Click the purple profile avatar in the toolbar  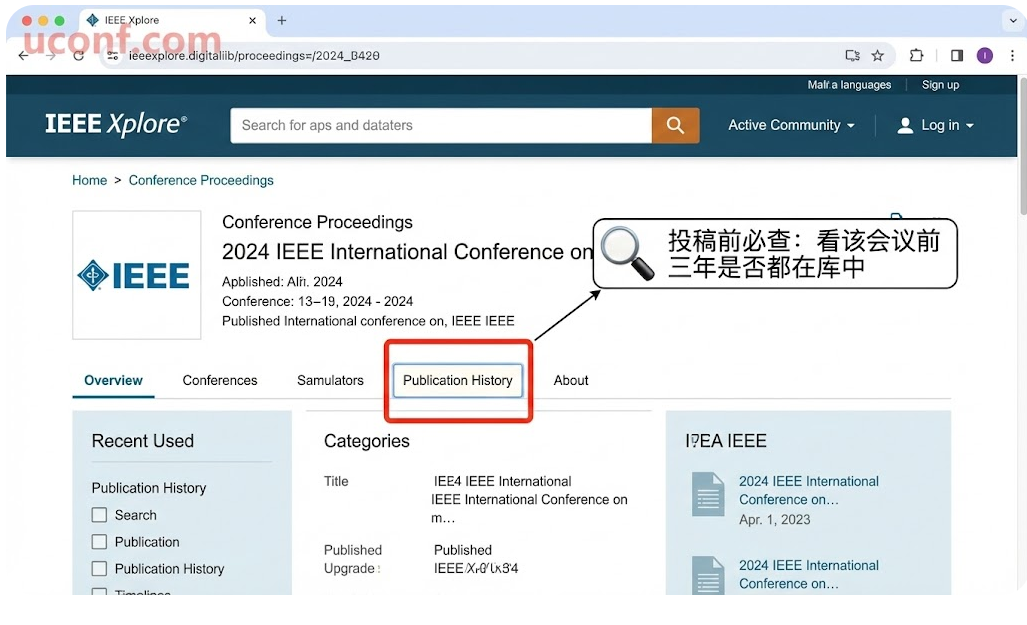click(985, 56)
